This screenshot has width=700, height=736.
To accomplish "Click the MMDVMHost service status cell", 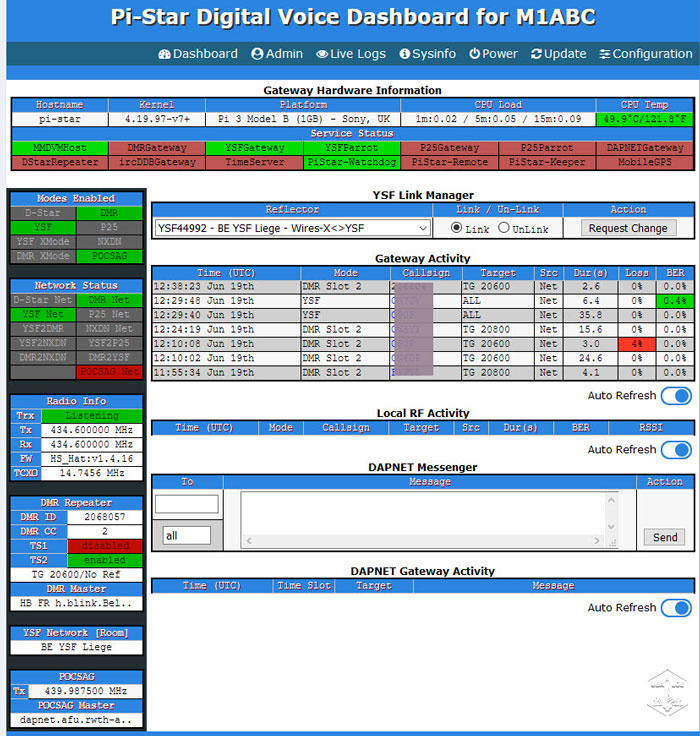I will 60,148.
